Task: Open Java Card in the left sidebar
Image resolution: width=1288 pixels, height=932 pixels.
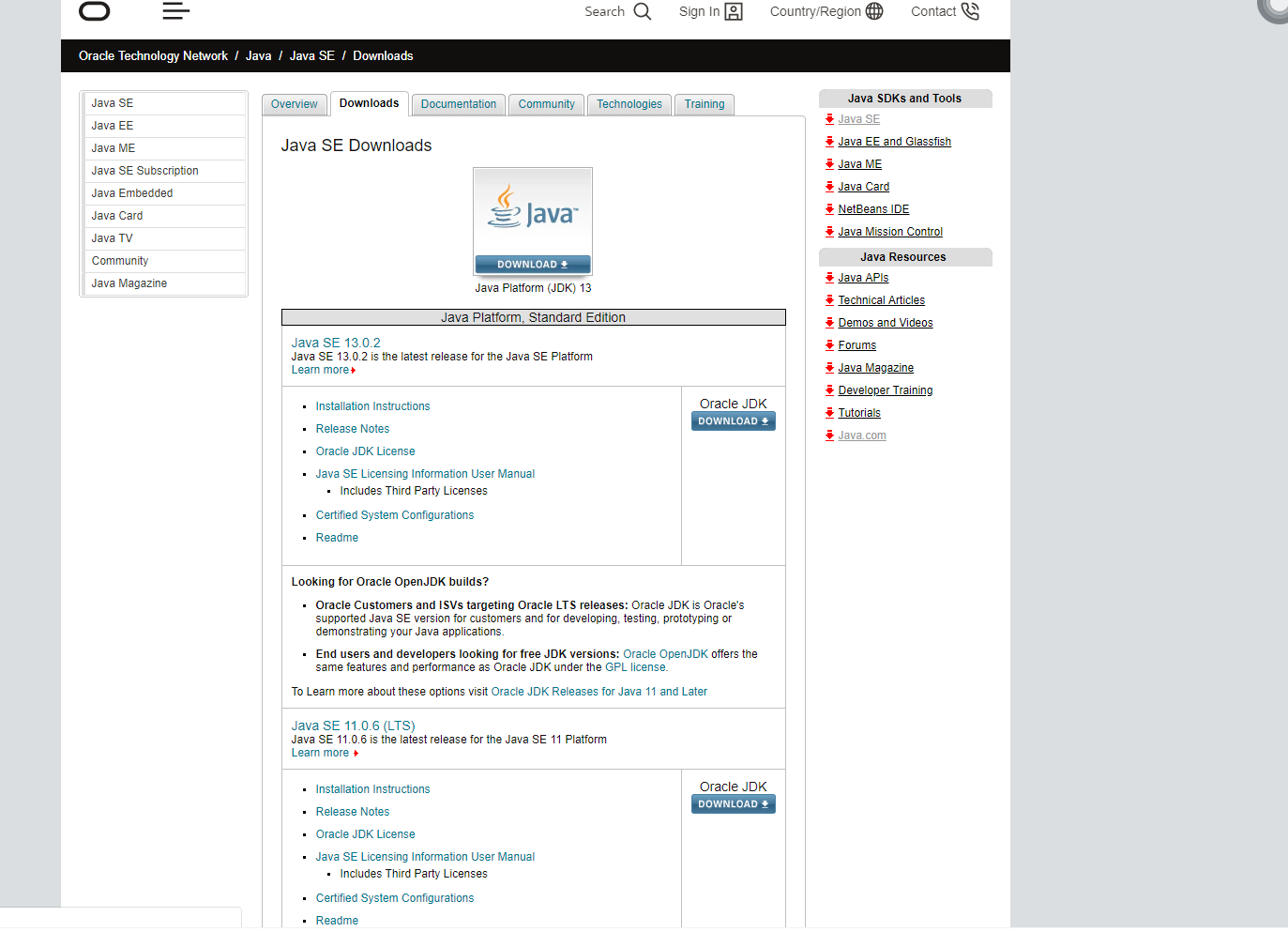Action: click(x=164, y=216)
